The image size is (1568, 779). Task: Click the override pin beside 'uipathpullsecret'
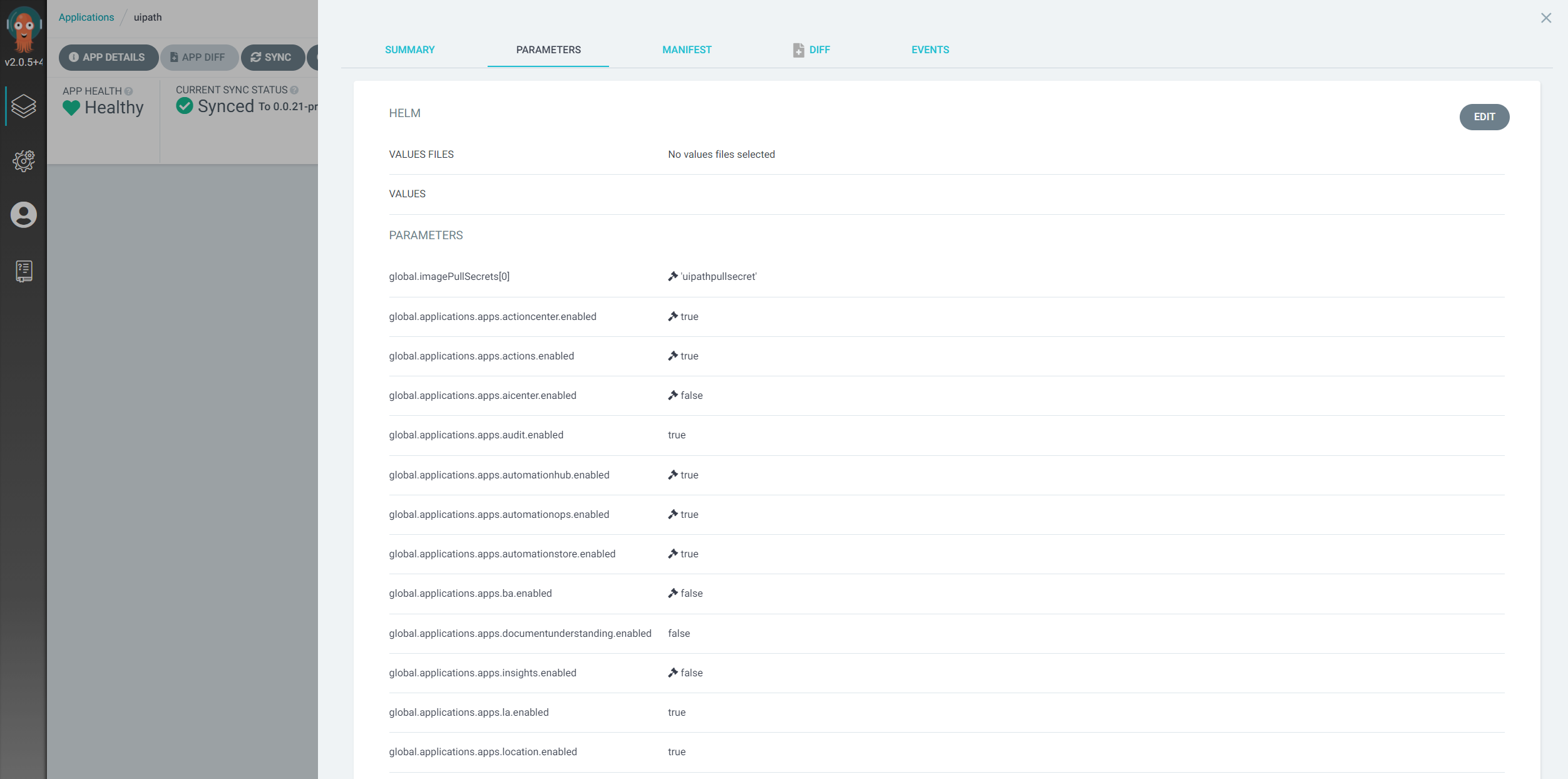(x=672, y=276)
